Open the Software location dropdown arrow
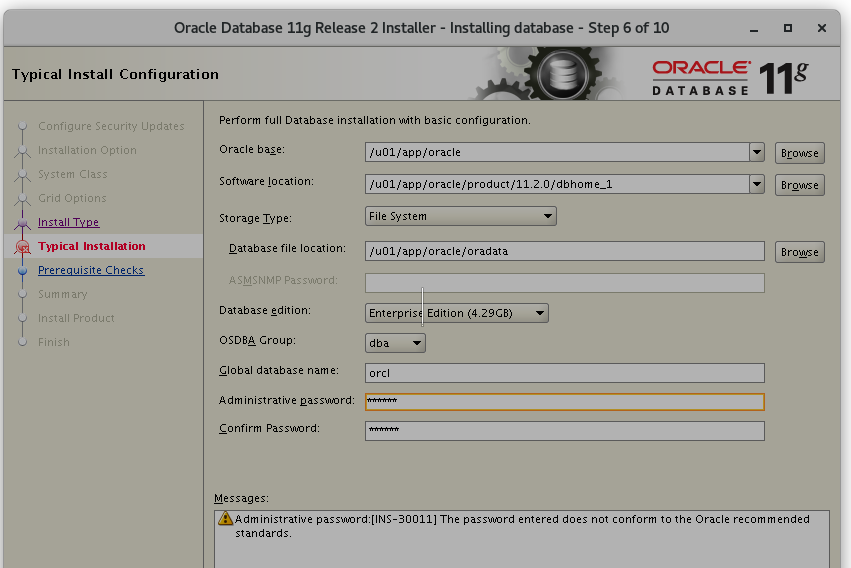The width and height of the screenshot is (851, 568). (757, 184)
